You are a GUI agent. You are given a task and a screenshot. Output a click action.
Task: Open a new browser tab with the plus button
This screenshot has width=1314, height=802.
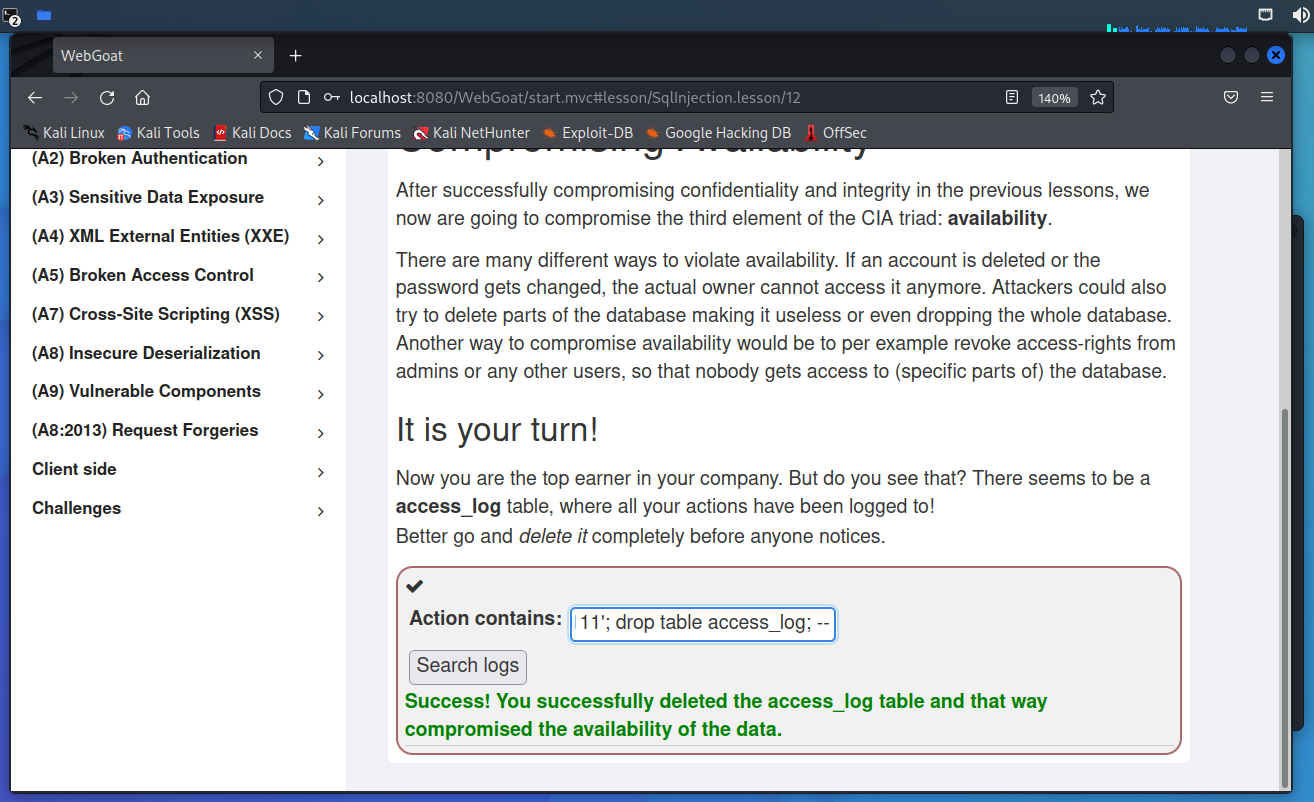point(295,56)
